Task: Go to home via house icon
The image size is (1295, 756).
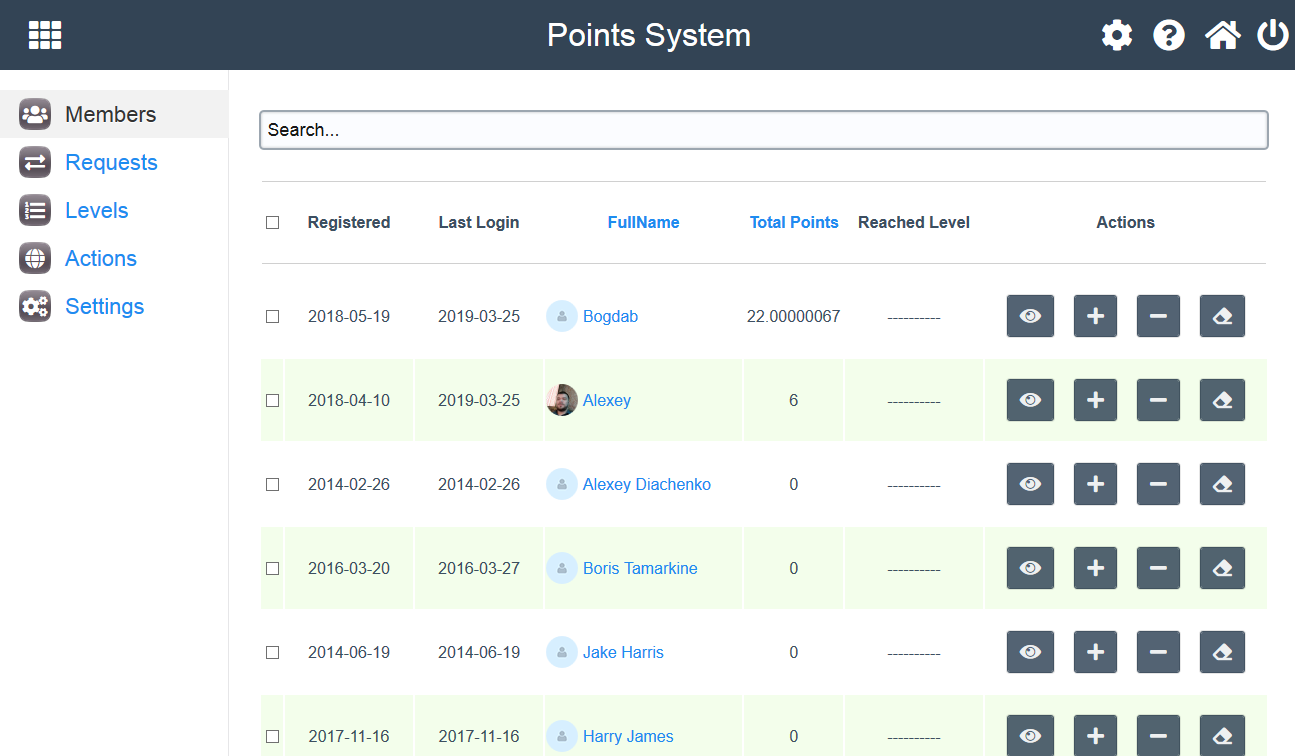Action: [1222, 35]
